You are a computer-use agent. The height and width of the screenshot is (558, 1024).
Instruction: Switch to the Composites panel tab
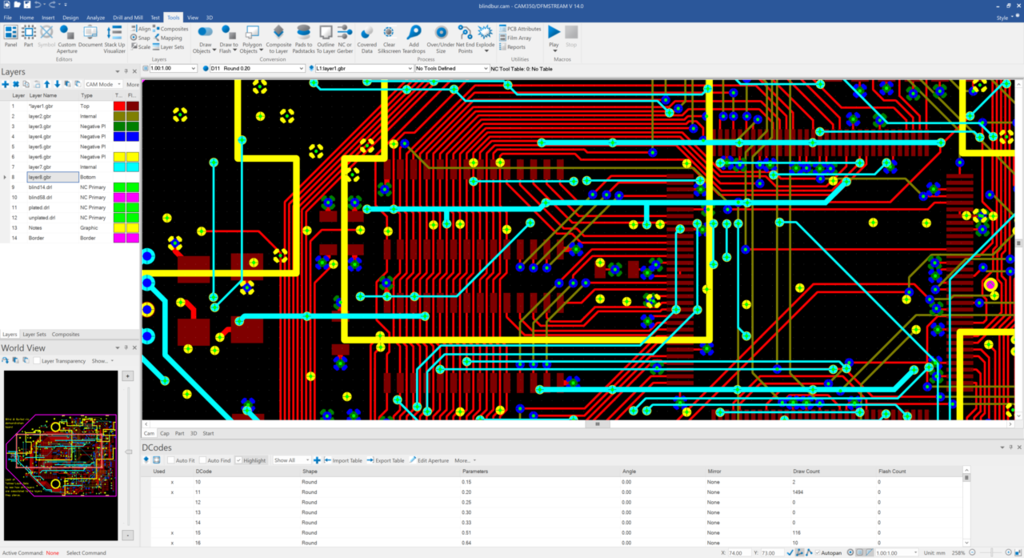(65, 335)
